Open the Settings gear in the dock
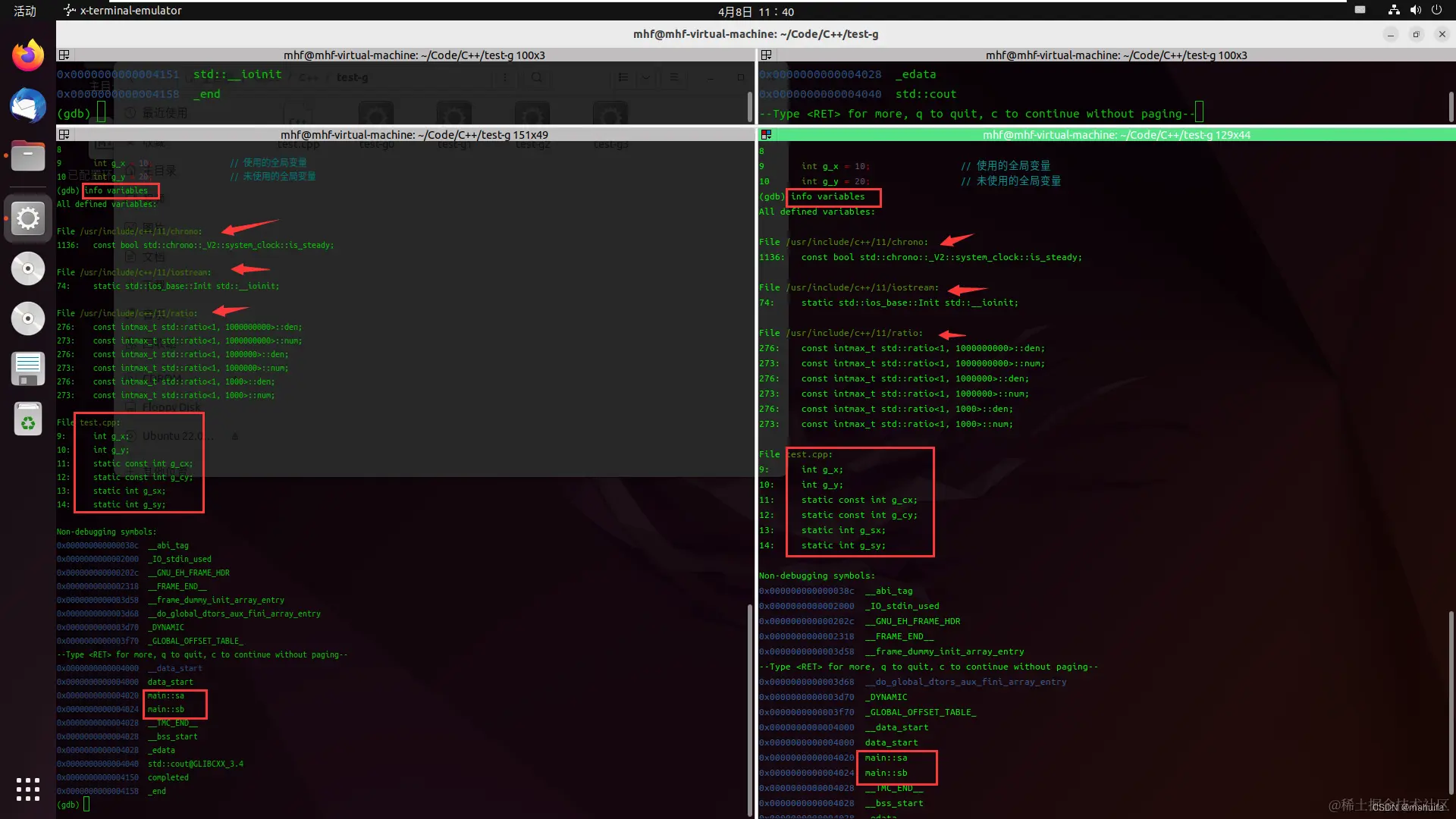This screenshot has height=819, width=1456. [x=28, y=218]
